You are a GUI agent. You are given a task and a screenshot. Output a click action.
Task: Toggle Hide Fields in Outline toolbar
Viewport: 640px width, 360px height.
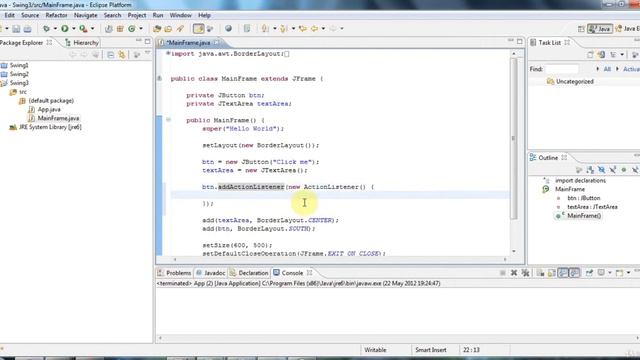(601, 170)
